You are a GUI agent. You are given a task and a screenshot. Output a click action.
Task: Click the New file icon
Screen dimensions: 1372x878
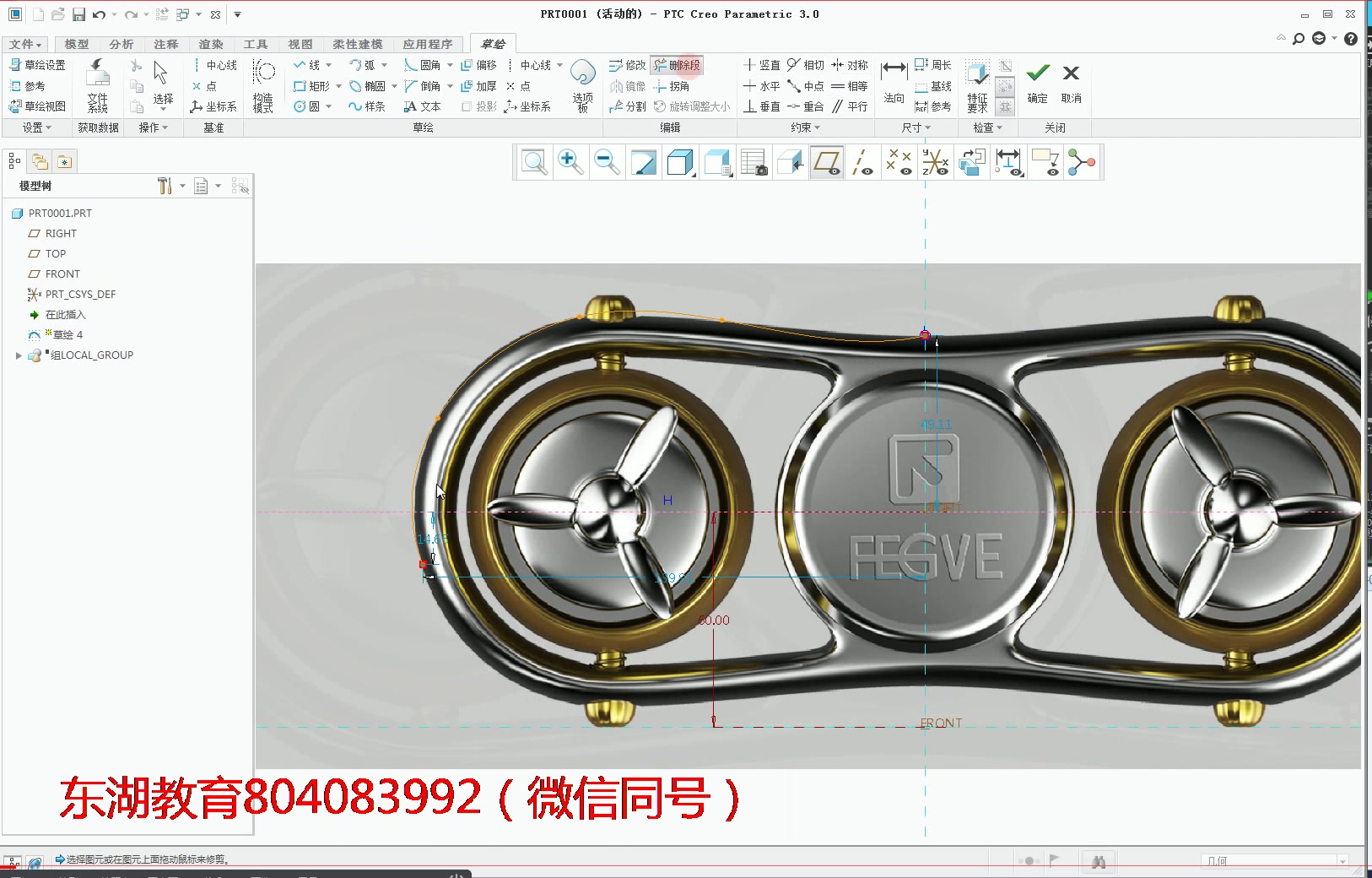(38, 14)
